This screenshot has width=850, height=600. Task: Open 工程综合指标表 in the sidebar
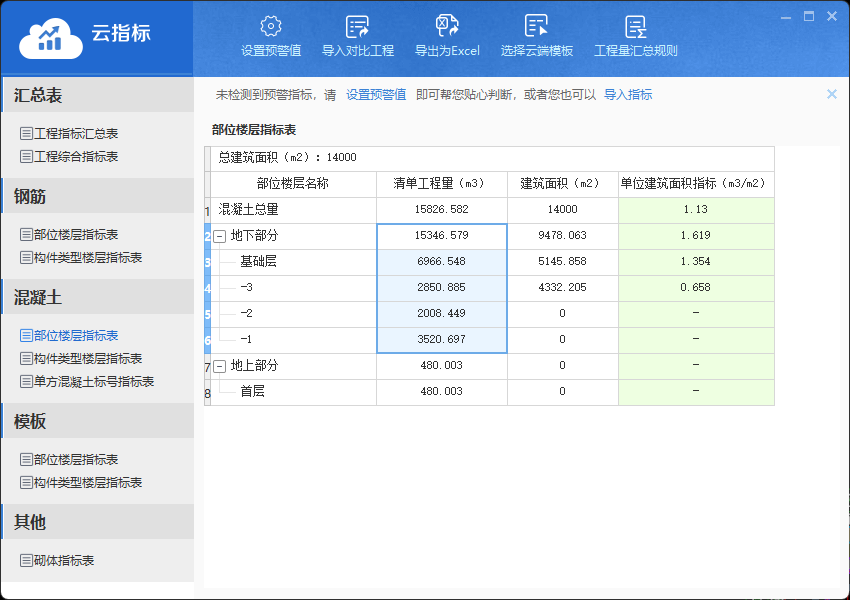pyautogui.click(x=69, y=157)
